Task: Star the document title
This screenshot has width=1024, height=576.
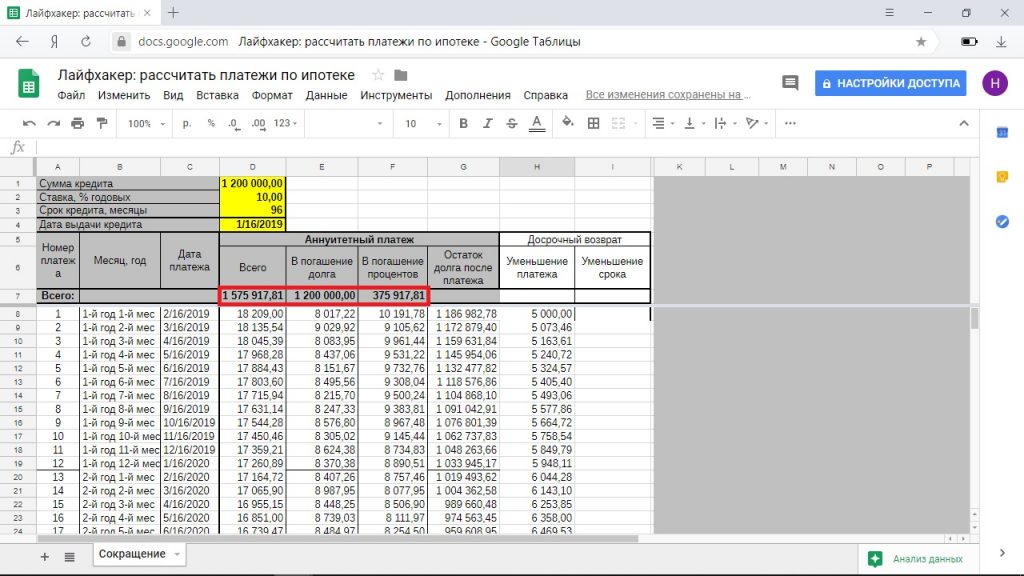Action: pos(377,75)
